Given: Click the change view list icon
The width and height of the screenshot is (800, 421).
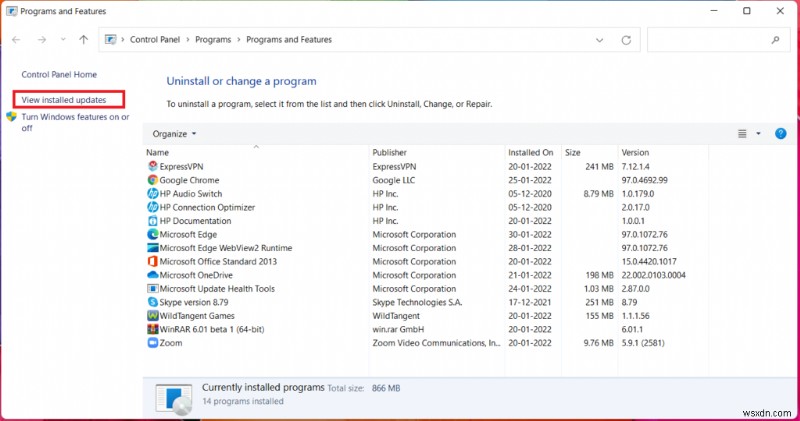Looking at the screenshot, I should (x=742, y=134).
